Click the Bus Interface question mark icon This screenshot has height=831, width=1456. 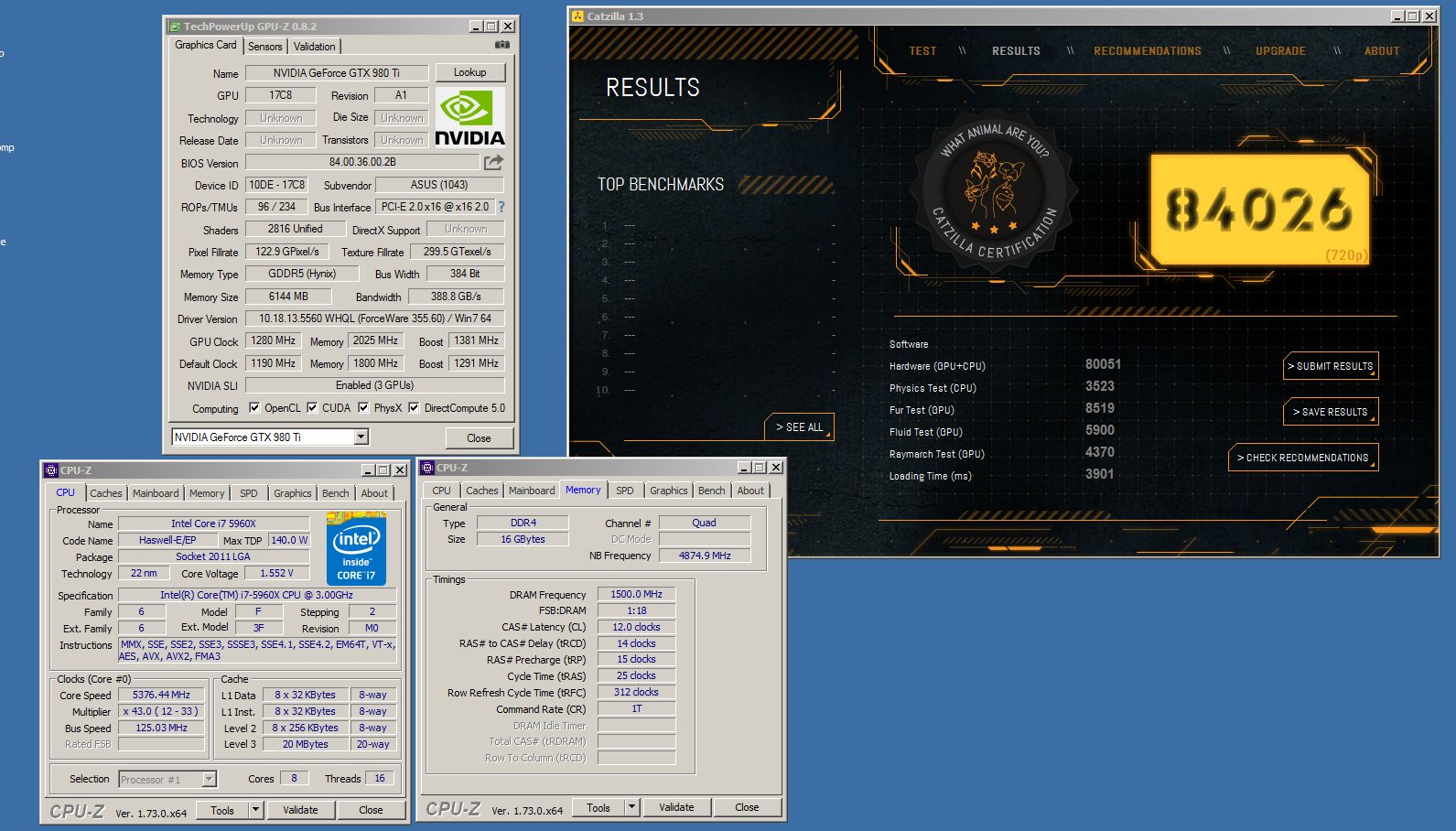[502, 207]
